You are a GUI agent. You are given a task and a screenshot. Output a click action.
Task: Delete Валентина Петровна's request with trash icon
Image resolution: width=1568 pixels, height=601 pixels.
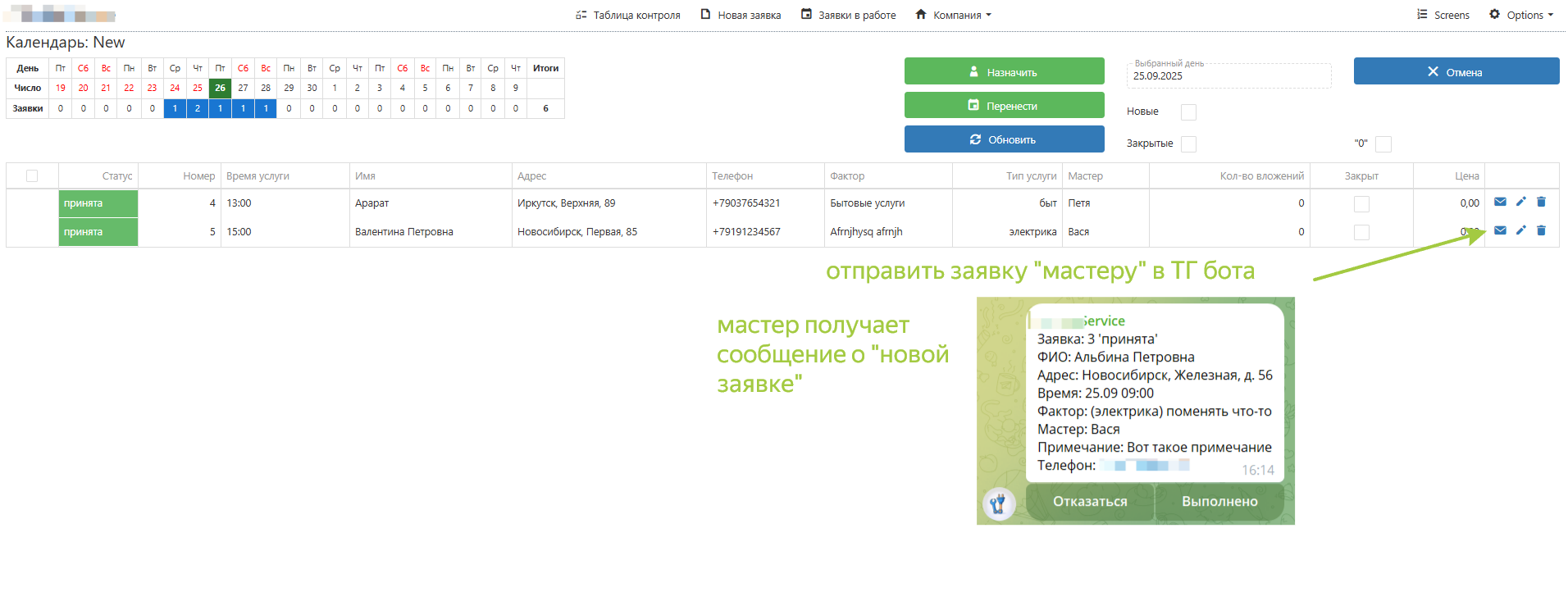(1541, 230)
